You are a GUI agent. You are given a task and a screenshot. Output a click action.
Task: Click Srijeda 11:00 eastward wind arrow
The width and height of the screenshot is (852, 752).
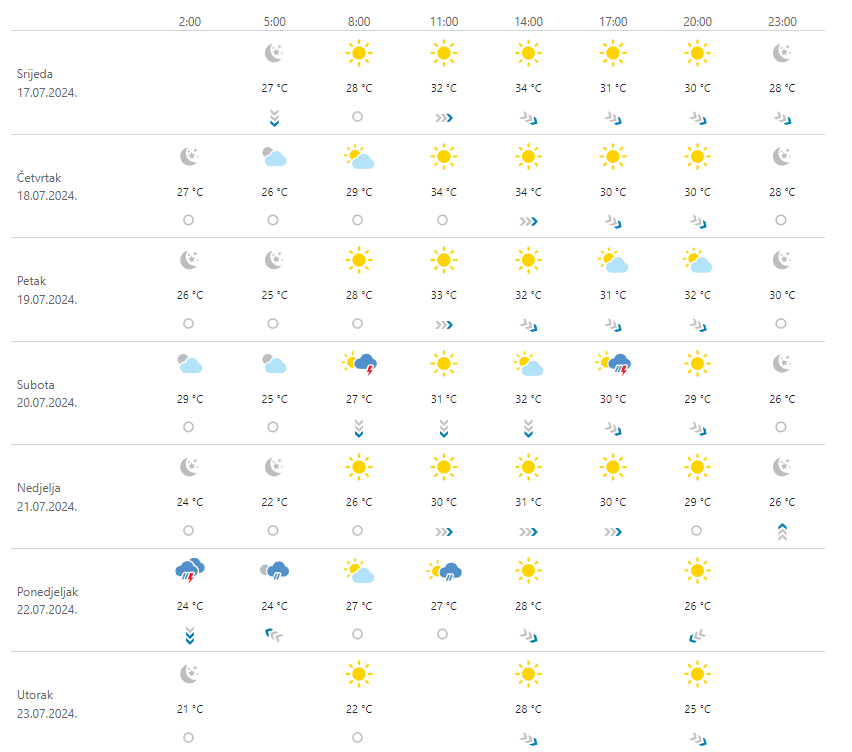(x=444, y=118)
